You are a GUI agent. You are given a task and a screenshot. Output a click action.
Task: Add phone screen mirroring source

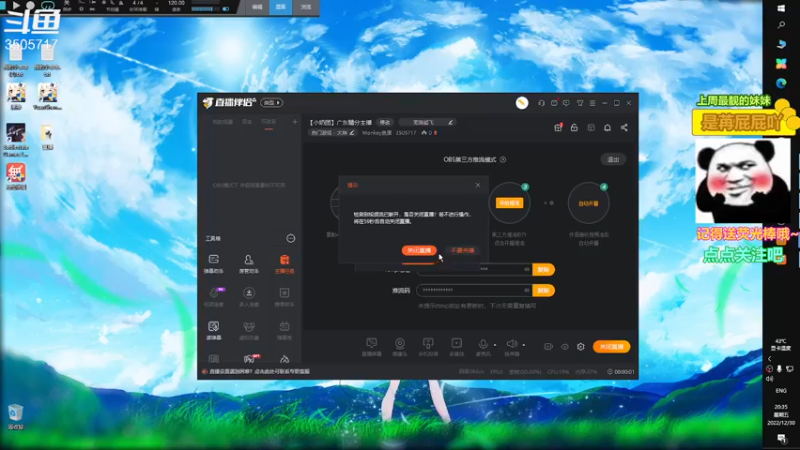(428, 346)
